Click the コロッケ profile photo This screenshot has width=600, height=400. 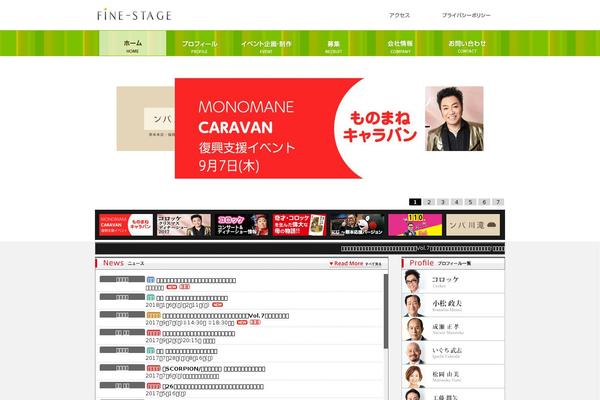pos(414,282)
